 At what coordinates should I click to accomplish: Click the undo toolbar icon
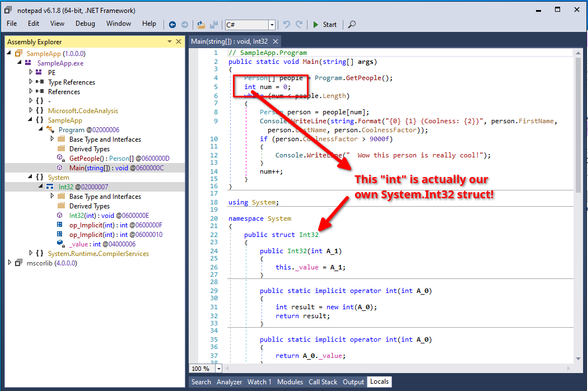286,25
